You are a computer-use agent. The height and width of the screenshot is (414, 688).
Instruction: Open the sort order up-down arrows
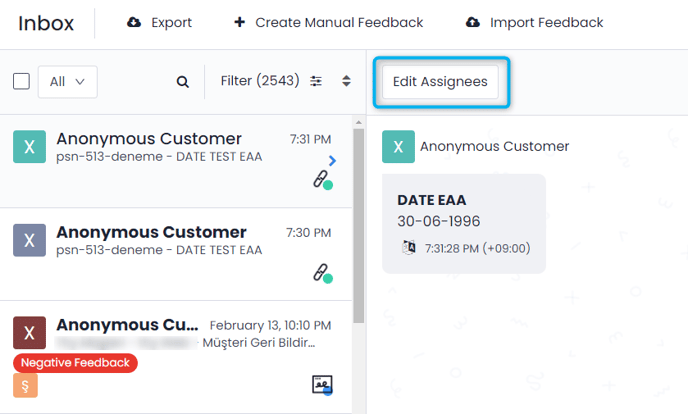(x=346, y=81)
